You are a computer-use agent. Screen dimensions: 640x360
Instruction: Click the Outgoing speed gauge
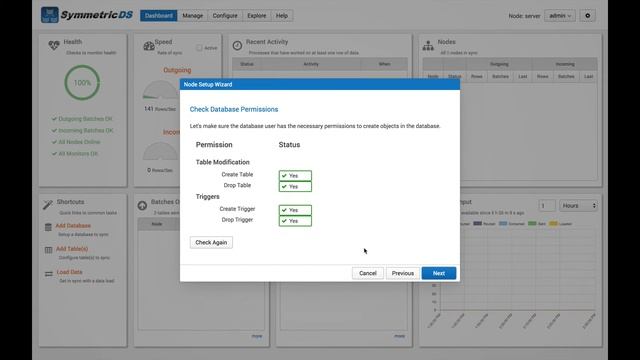[160, 90]
